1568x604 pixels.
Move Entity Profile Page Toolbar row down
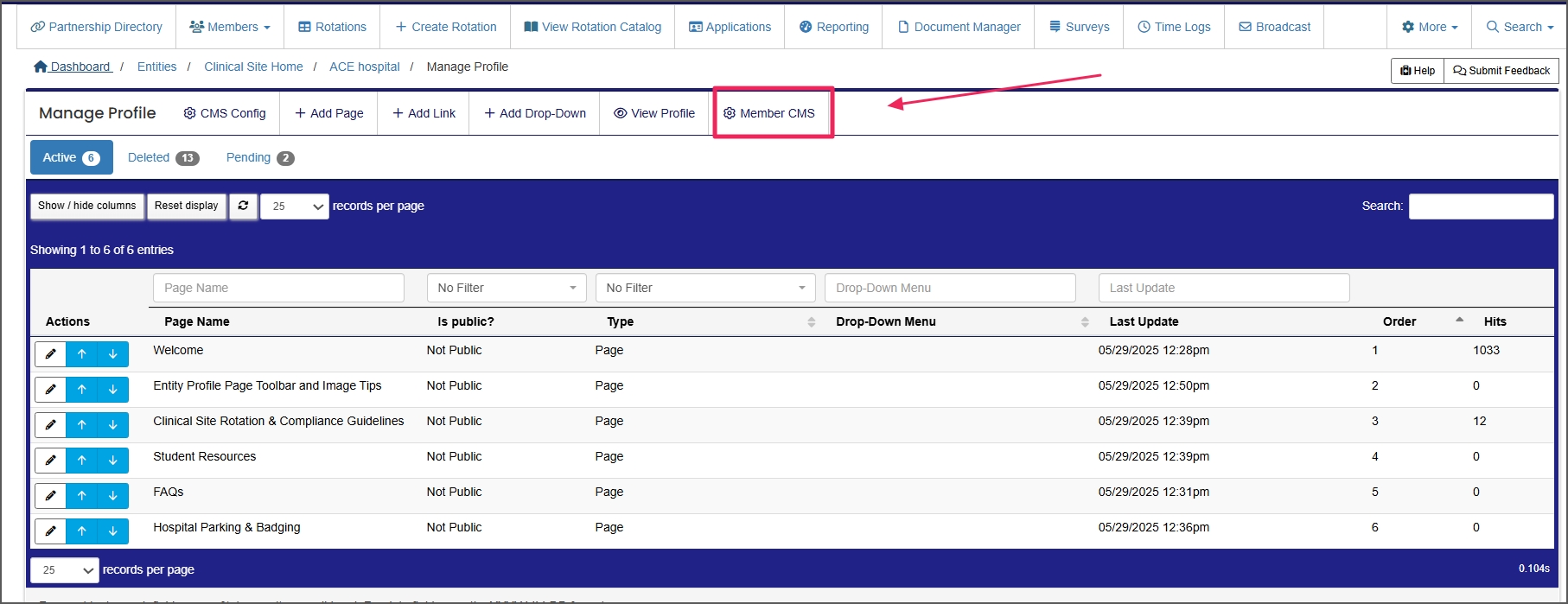click(x=113, y=390)
